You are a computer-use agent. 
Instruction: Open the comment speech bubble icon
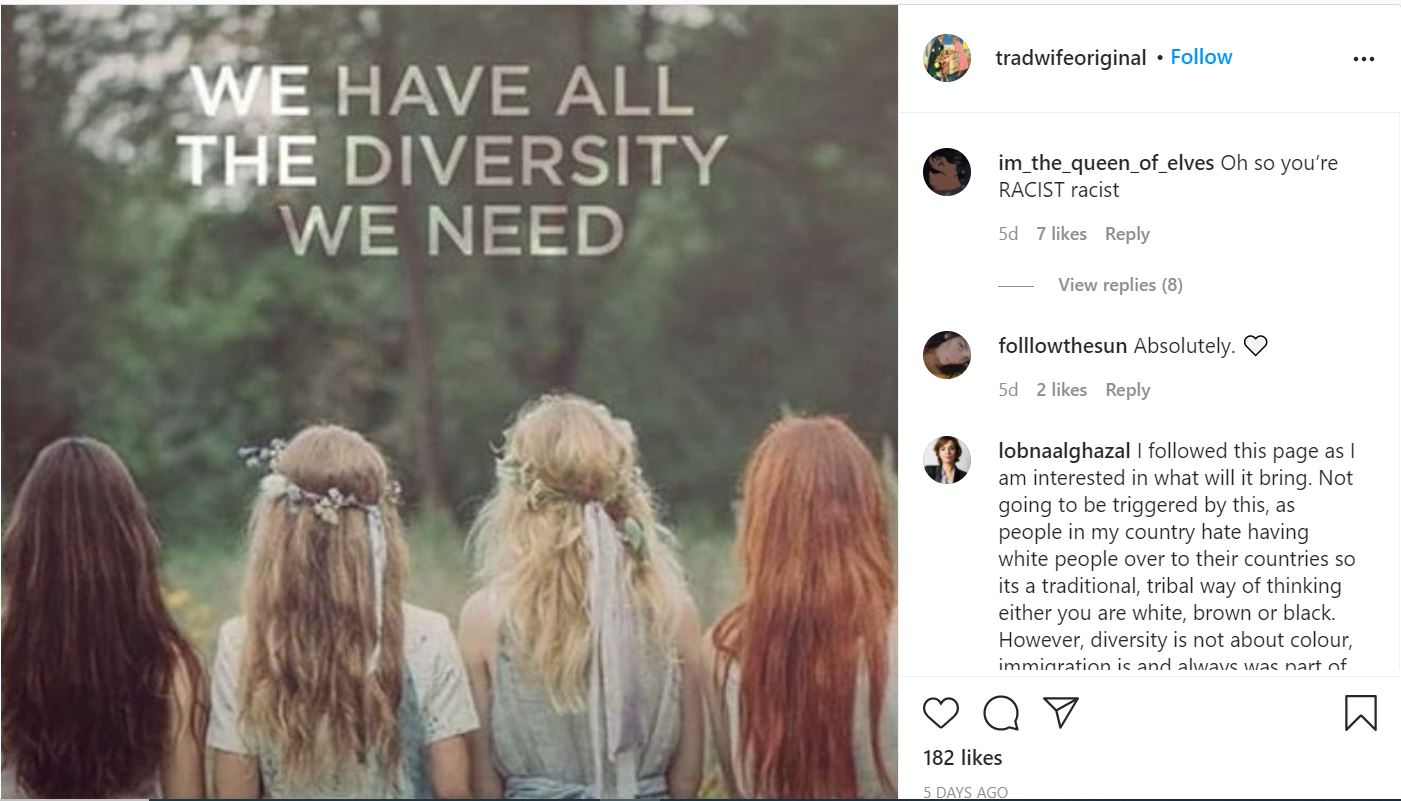pyautogui.click(x=1001, y=713)
